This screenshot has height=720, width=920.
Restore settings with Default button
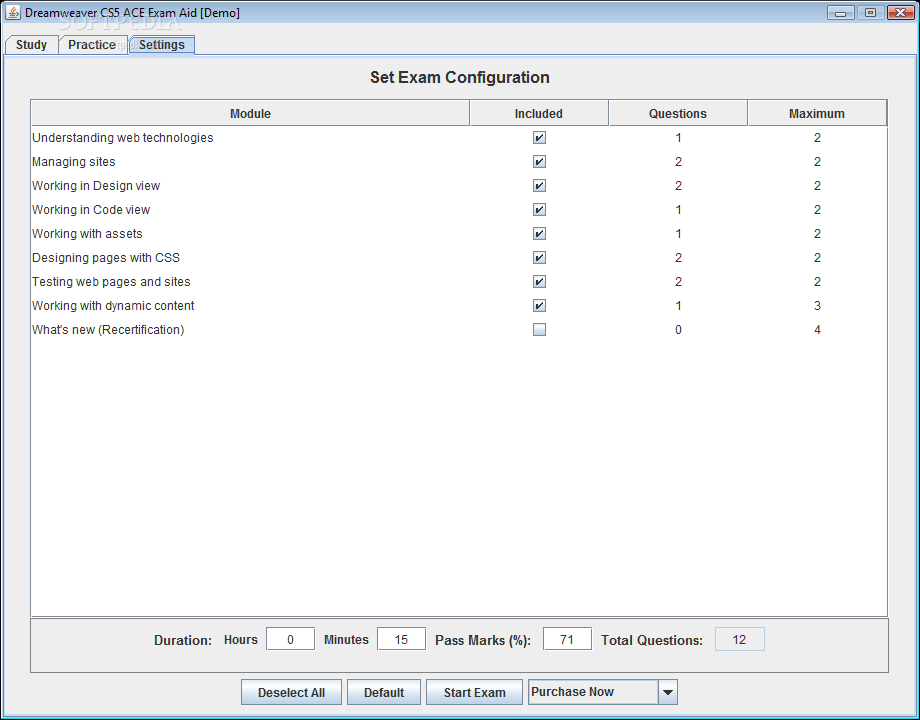[x=384, y=692]
